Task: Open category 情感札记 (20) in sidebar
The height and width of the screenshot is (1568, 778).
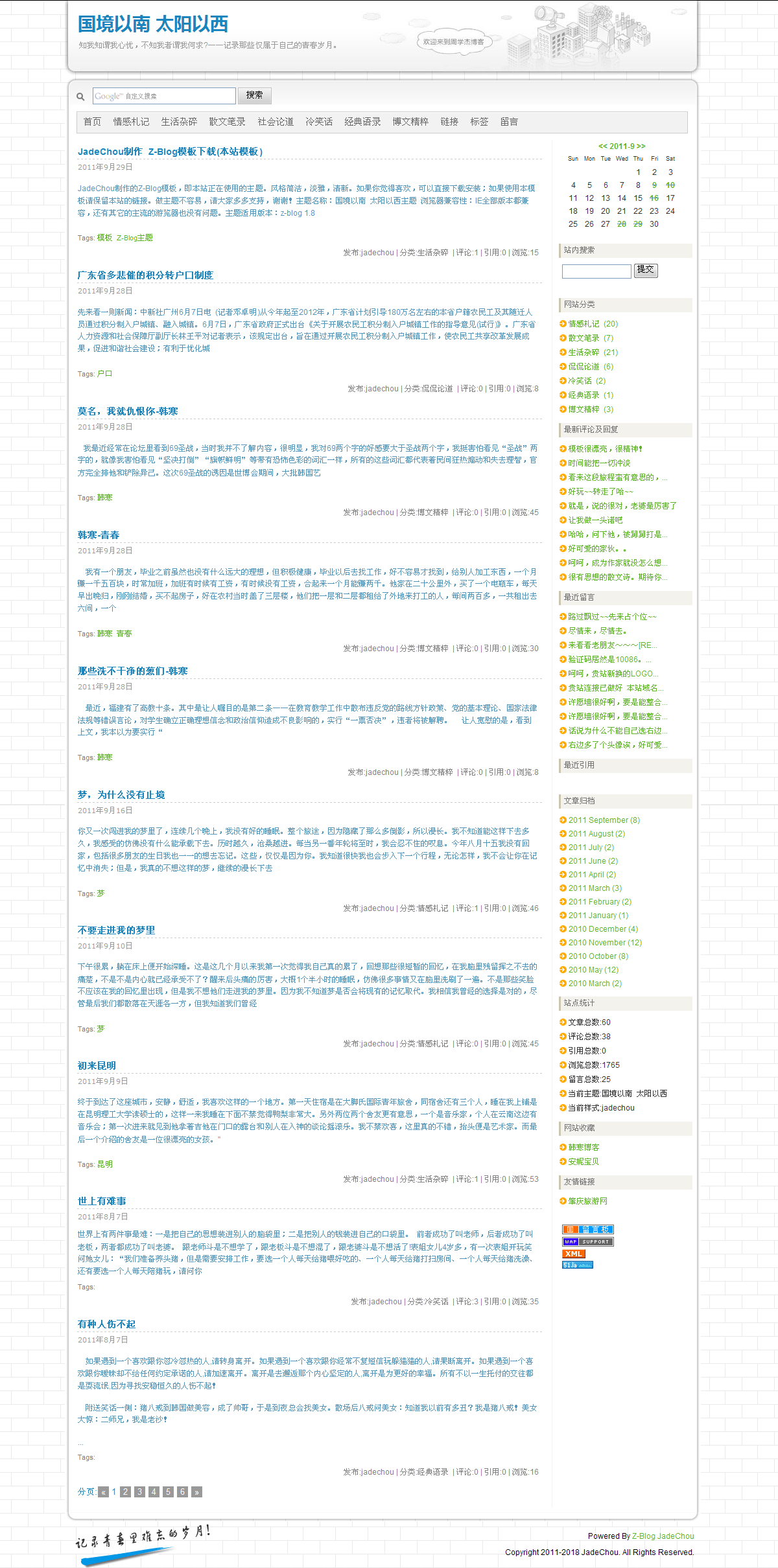Action: coord(593,324)
